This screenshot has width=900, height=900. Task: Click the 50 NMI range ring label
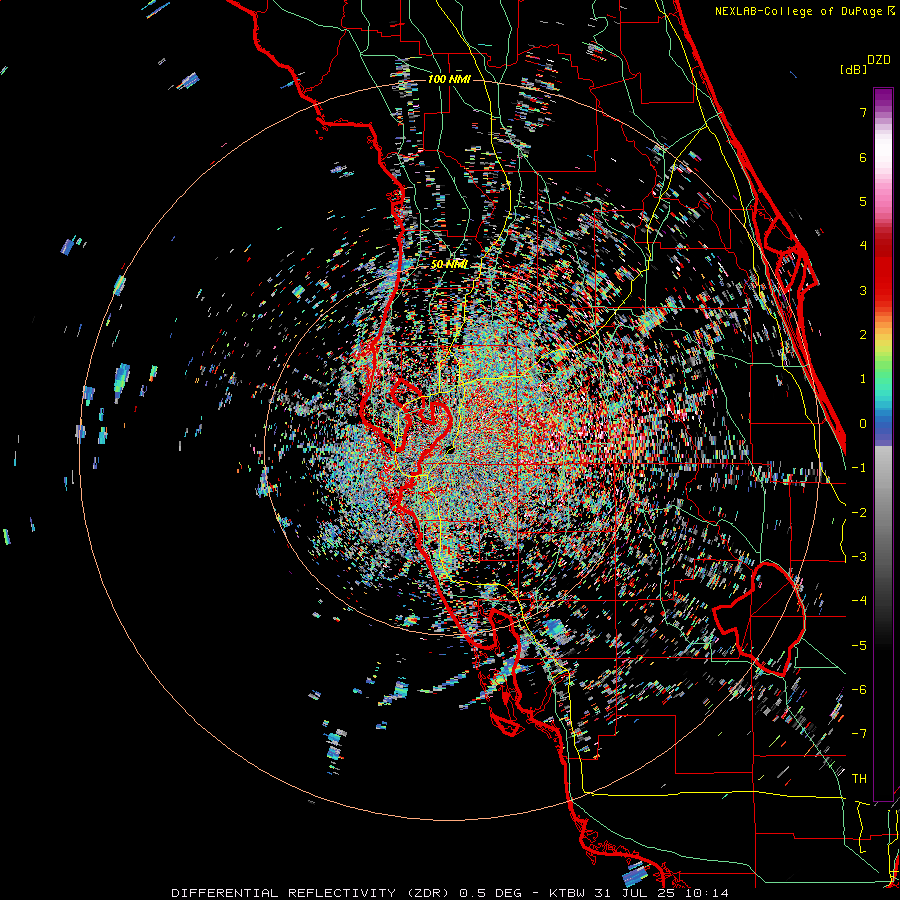coord(449,265)
